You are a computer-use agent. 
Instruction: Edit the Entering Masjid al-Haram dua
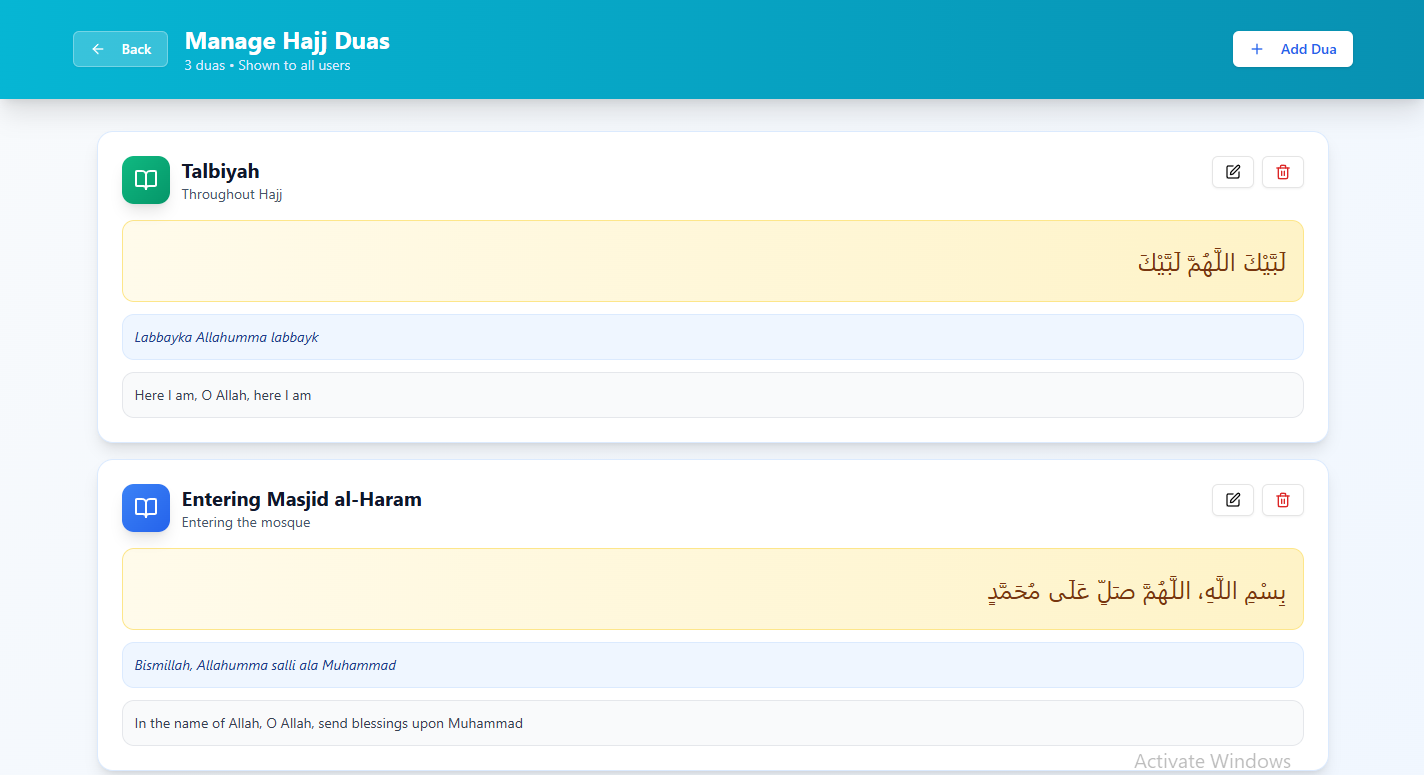click(1233, 500)
